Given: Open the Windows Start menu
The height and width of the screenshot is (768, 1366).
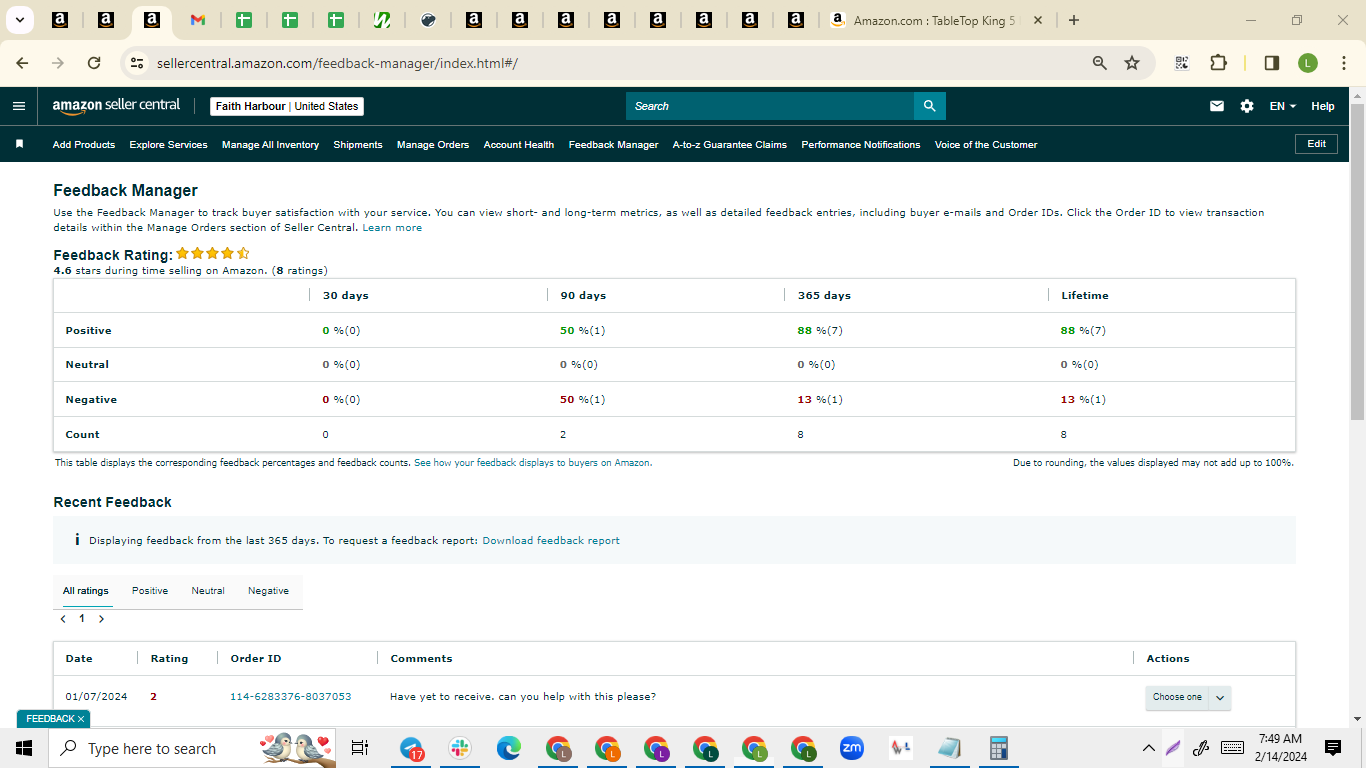Looking at the screenshot, I should point(24,748).
